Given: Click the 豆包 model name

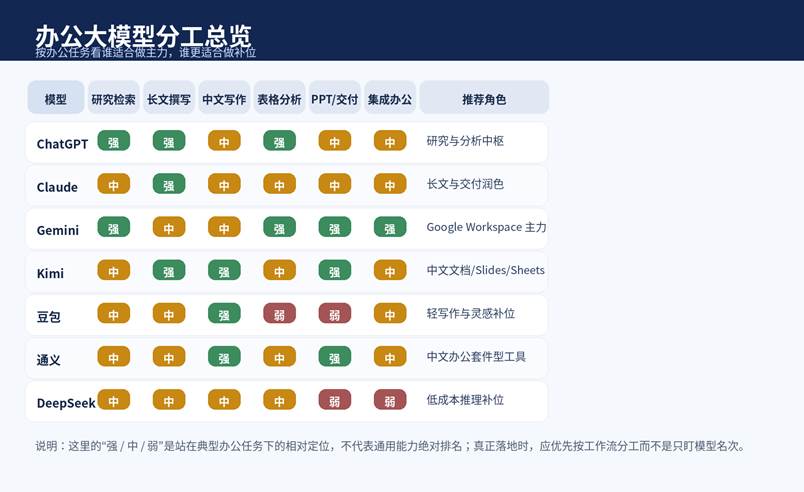Looking at the screenshot, I should 49,315.
